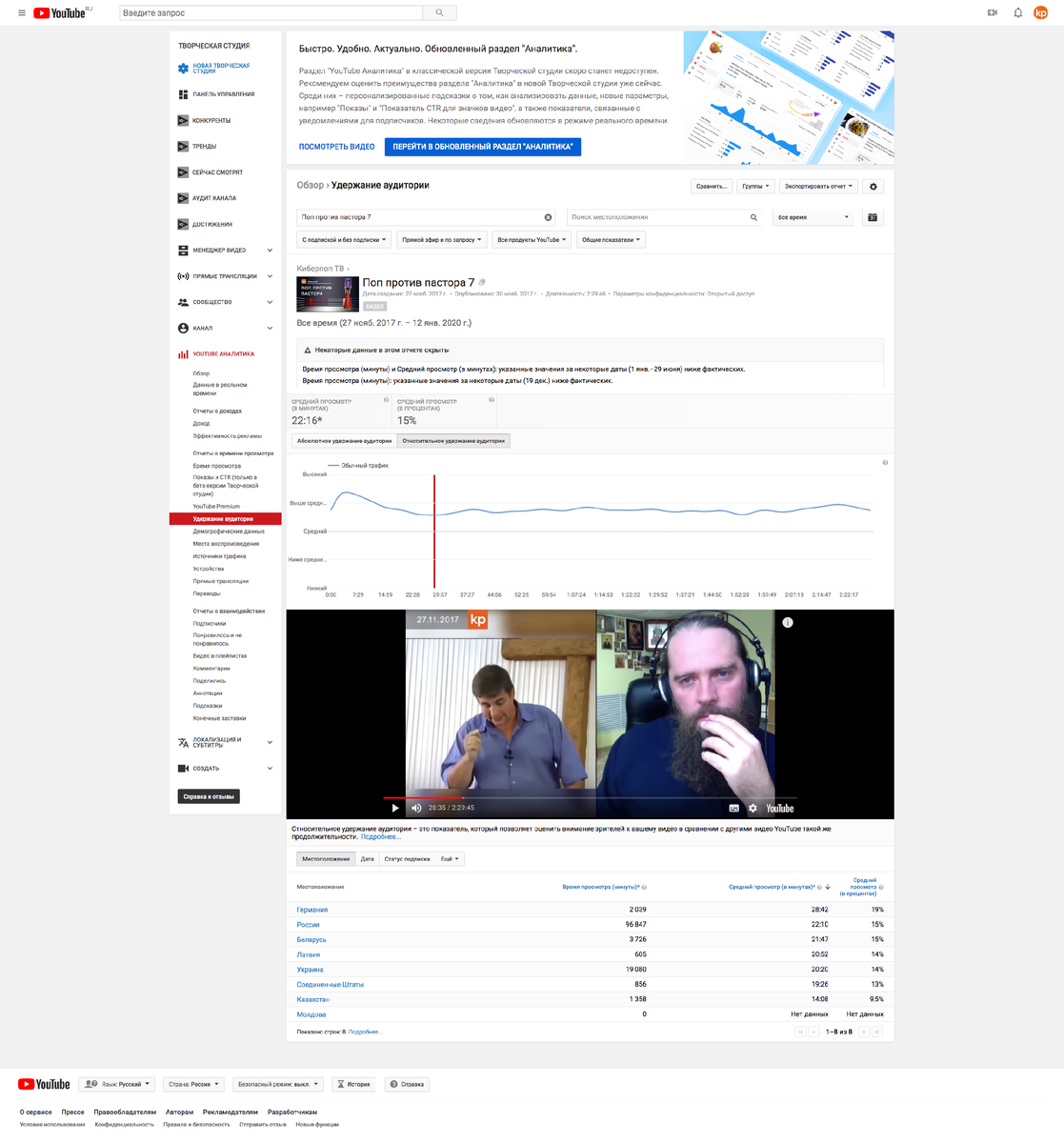Viewport: 1064px width, 1143px height.
Task: Clear the video filter 'Поп против пастора 7'
Action: tap(548, 217)
